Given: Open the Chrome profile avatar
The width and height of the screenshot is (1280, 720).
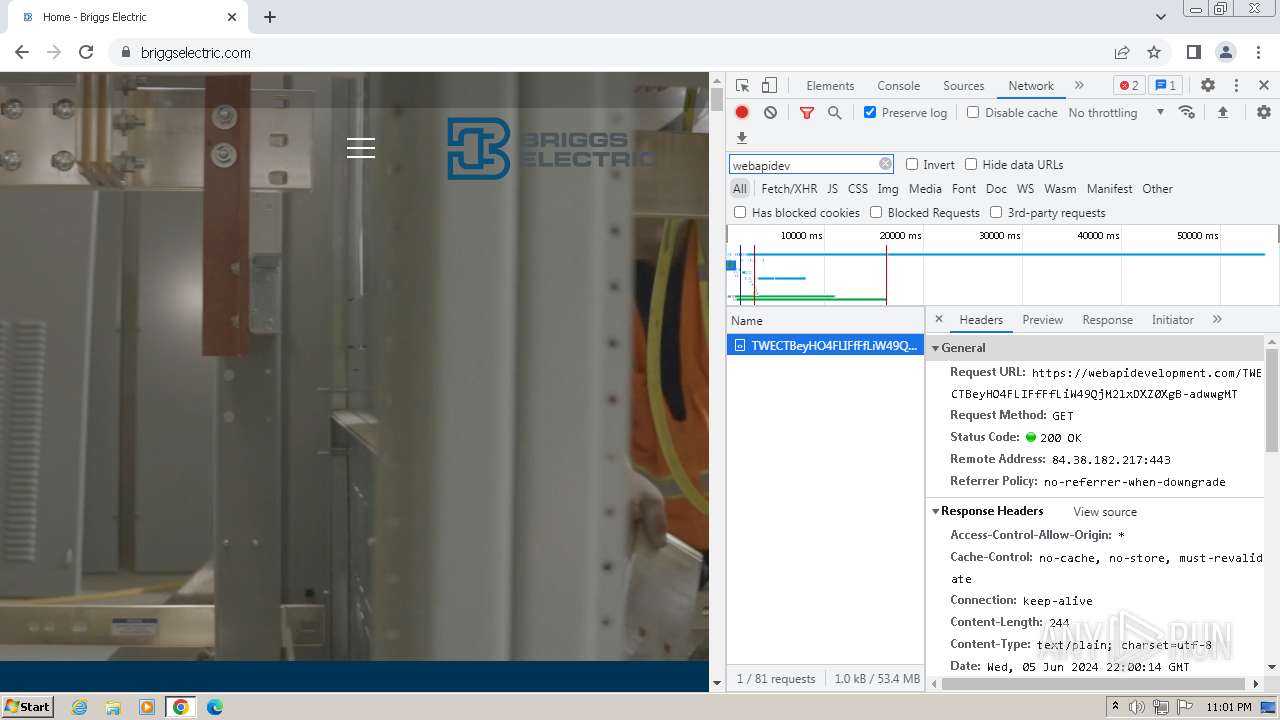Looking at the screenshot, I should (x=1226, y=52).
